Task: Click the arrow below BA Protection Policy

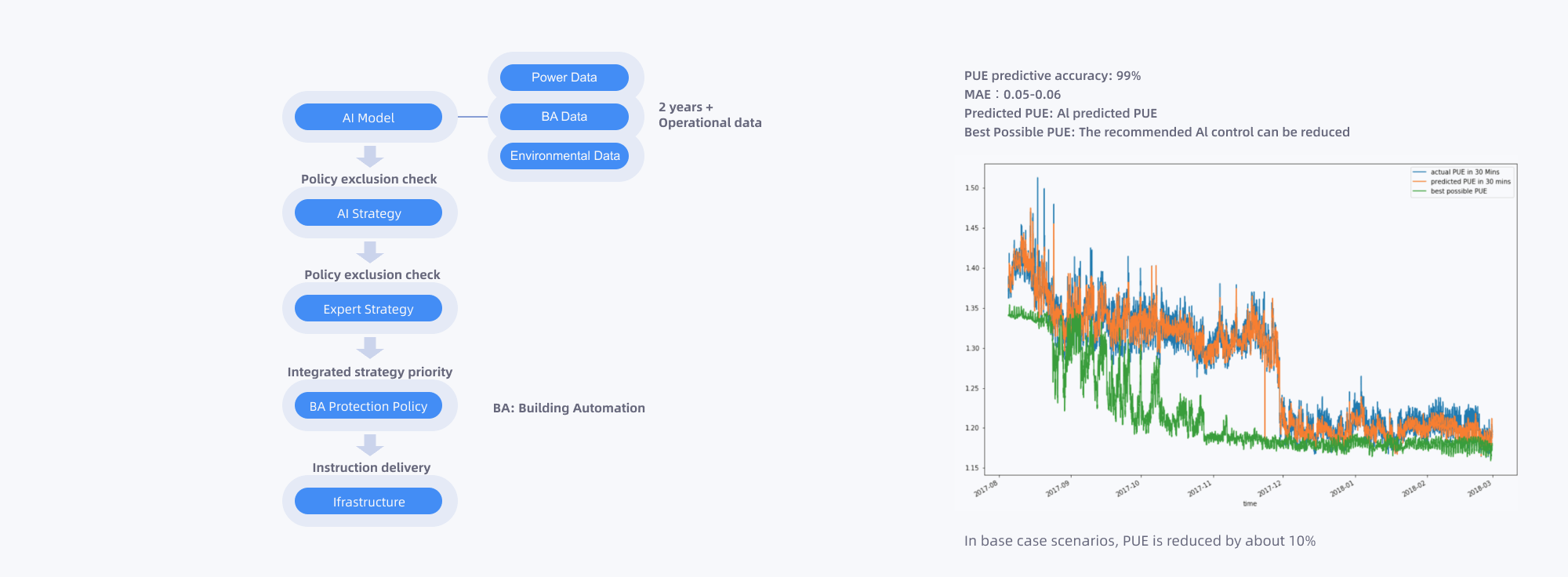Action: coord(369,445)
